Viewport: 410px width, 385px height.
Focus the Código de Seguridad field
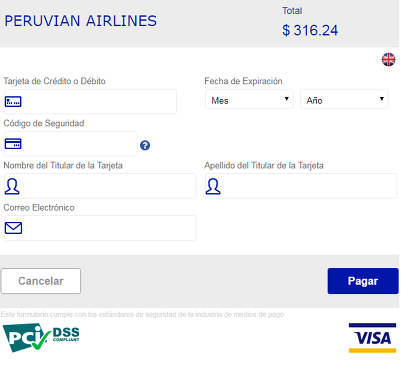[71, 144]
